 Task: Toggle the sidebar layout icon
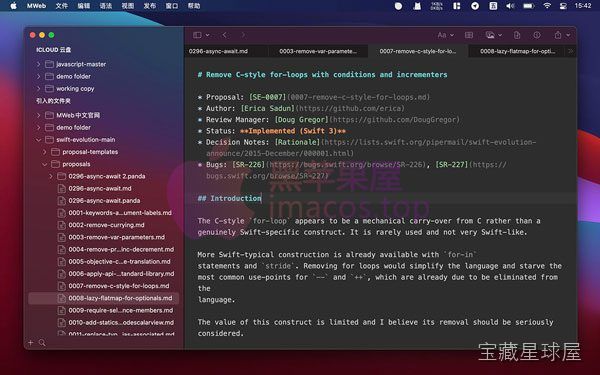coord(197,35)
